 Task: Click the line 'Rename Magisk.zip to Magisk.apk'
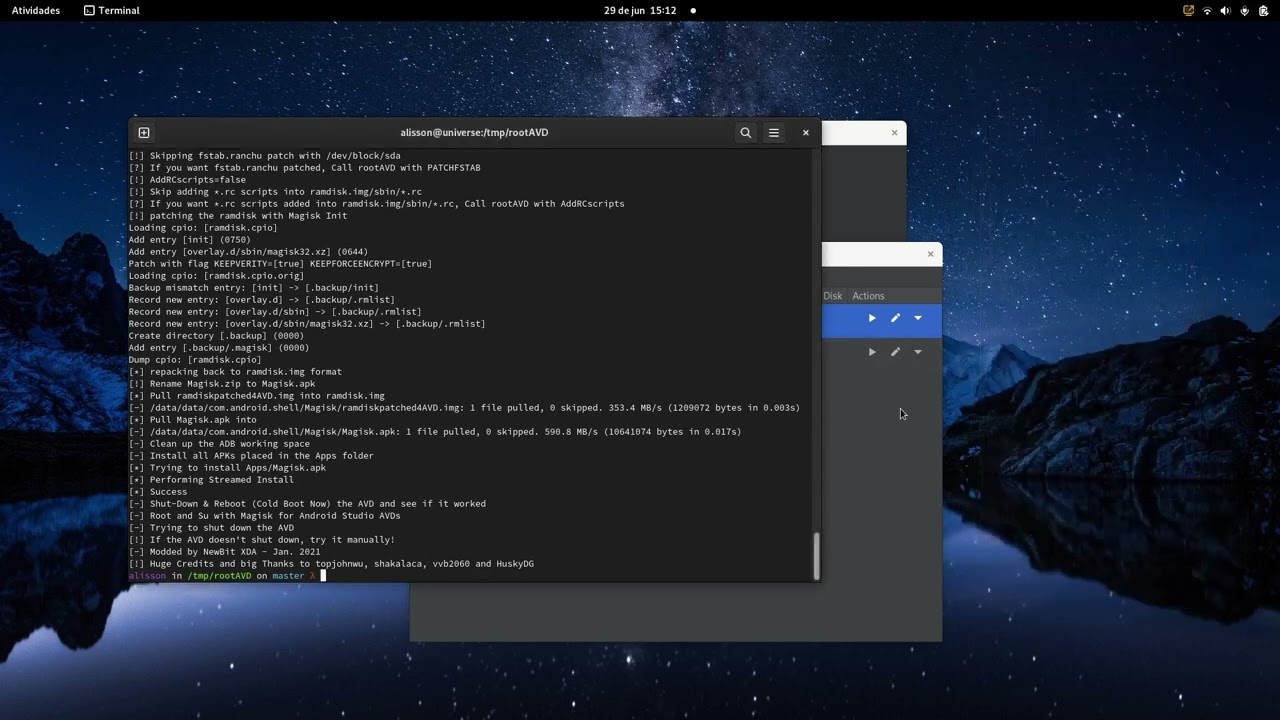(233, 384)
